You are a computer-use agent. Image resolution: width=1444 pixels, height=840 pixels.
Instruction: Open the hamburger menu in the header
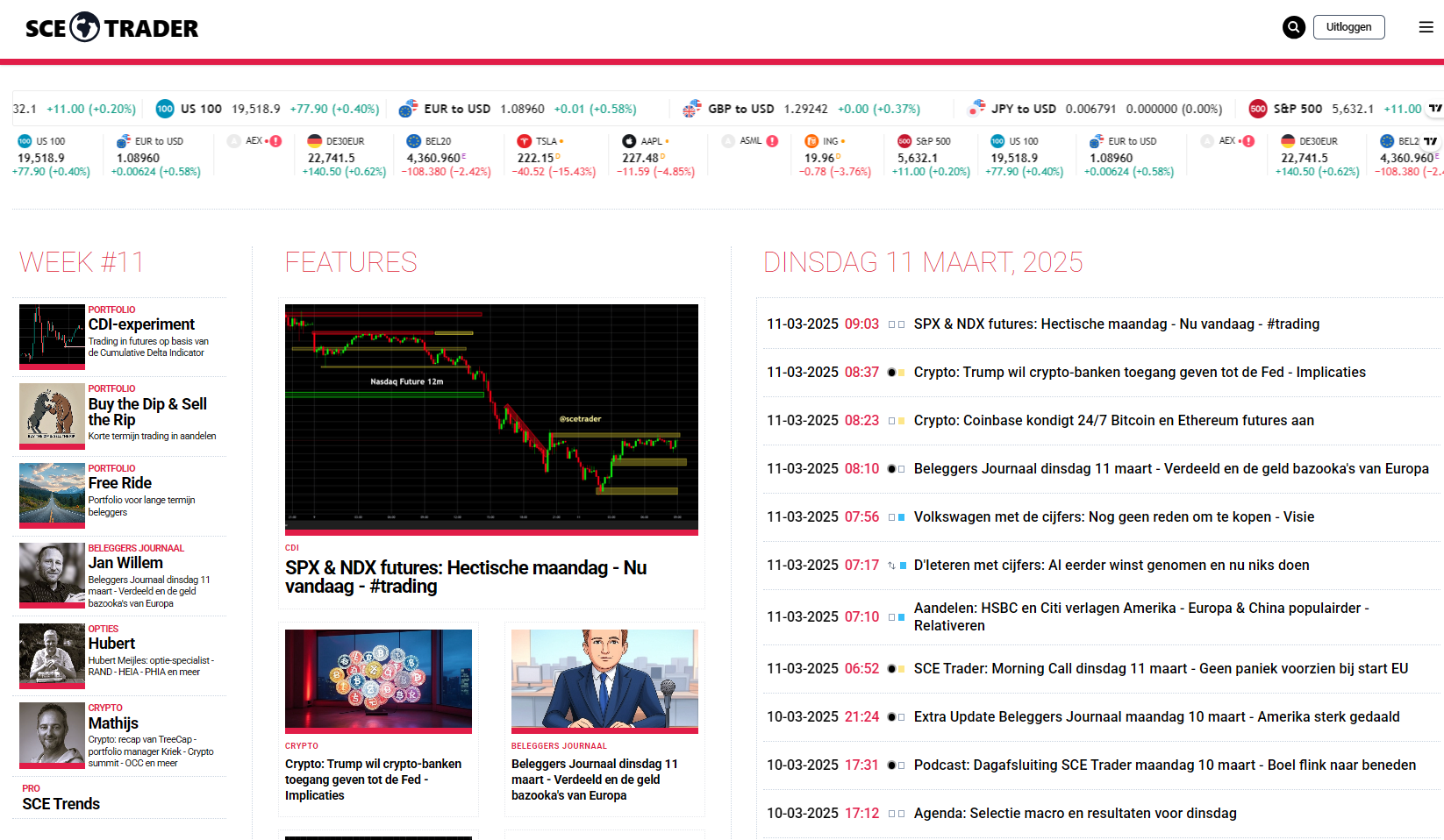[x=1426, y=27]
